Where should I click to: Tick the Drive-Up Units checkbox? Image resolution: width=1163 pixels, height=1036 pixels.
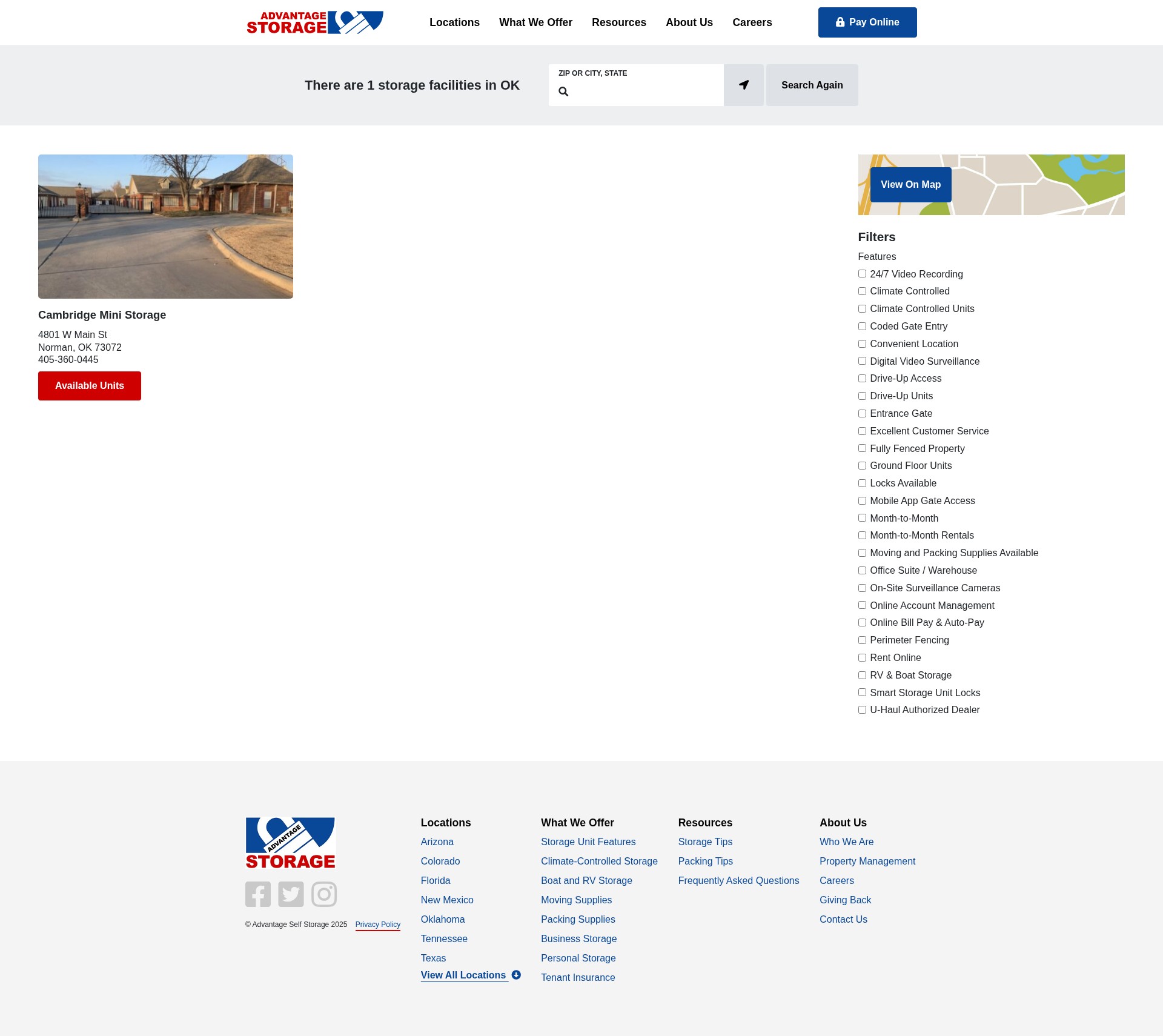point(862,396)
